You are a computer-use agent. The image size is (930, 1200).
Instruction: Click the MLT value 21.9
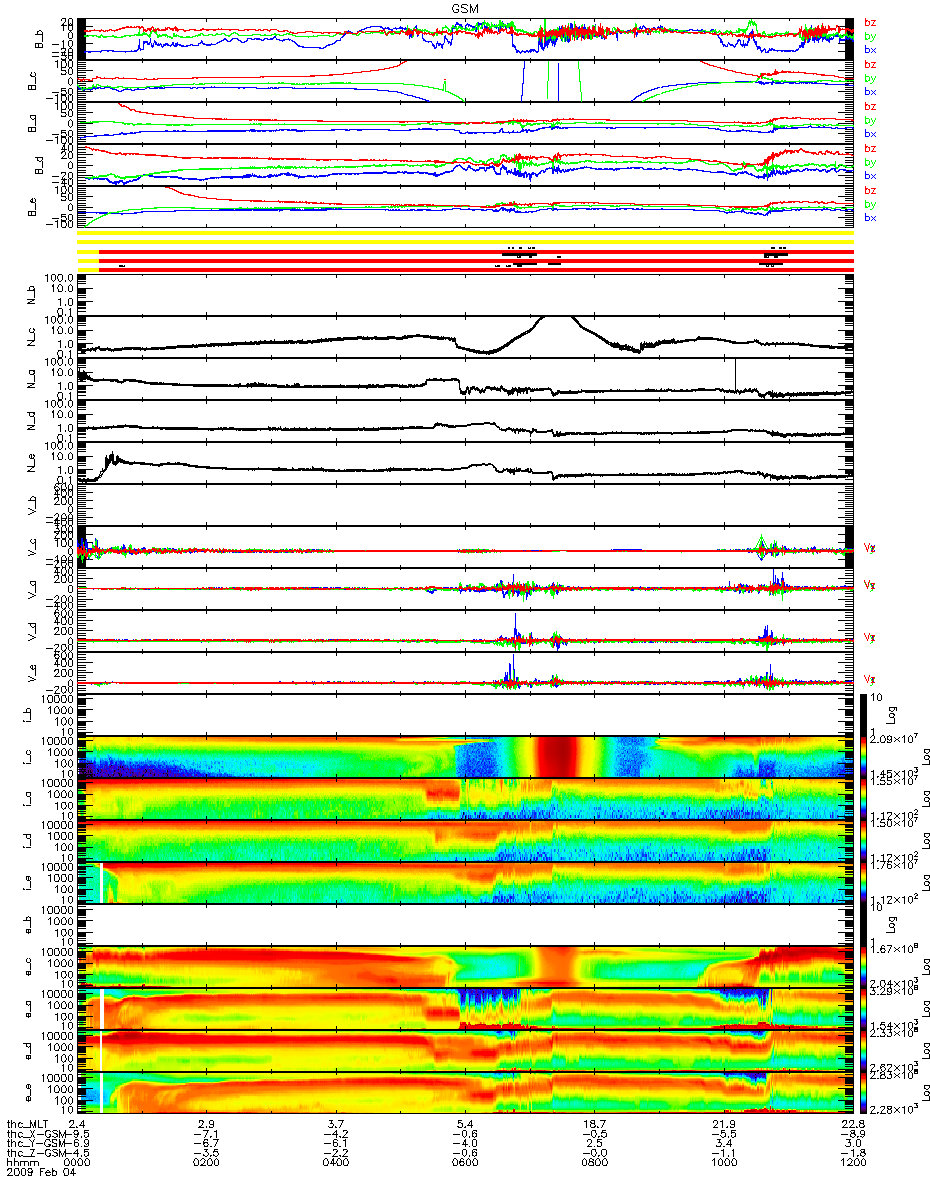(723, 1123)
